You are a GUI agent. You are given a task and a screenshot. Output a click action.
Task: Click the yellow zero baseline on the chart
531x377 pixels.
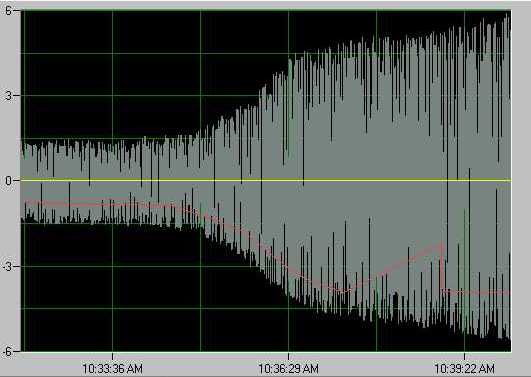click(x=266, y=181)
